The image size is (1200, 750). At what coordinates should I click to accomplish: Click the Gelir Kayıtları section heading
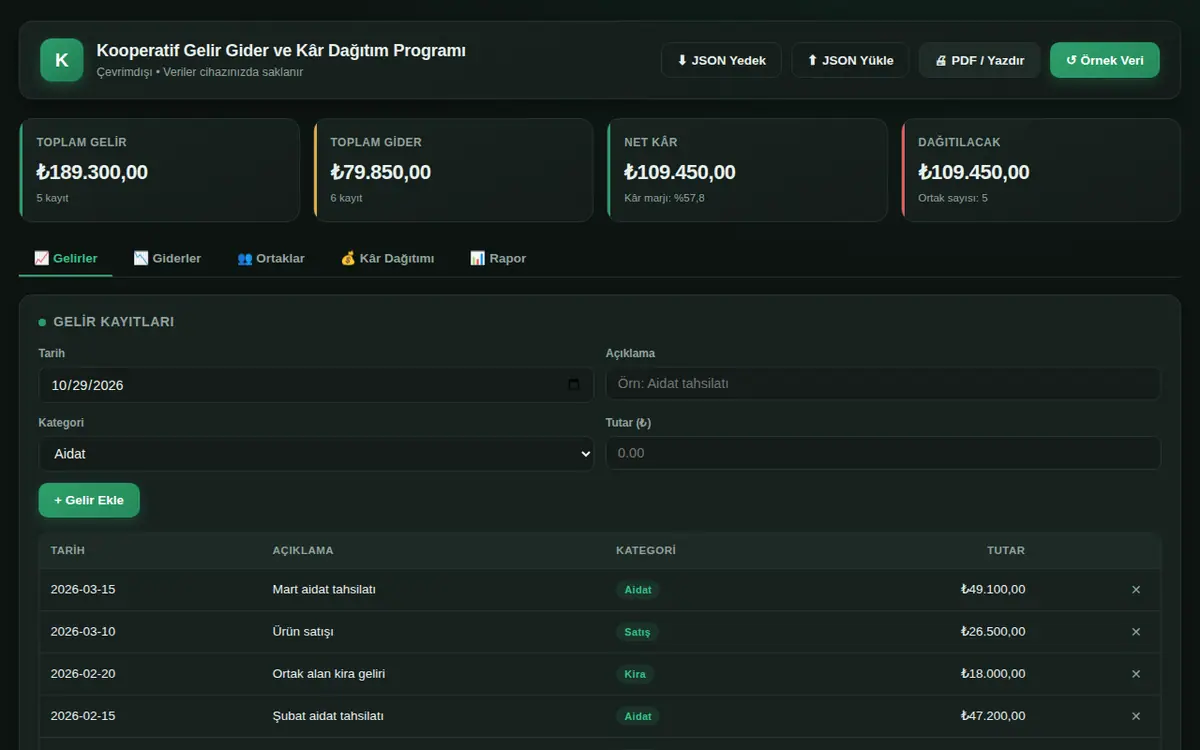click(x=114, y=322)
